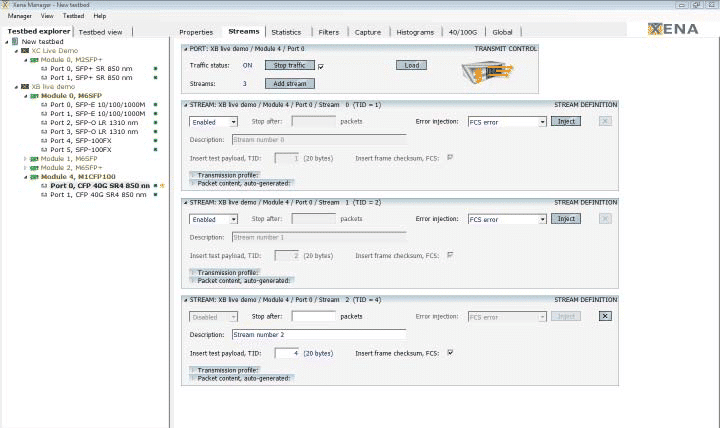Click the Module 0, M6SFP module icon
The image size is (720, 428).
tap(34, 96)
